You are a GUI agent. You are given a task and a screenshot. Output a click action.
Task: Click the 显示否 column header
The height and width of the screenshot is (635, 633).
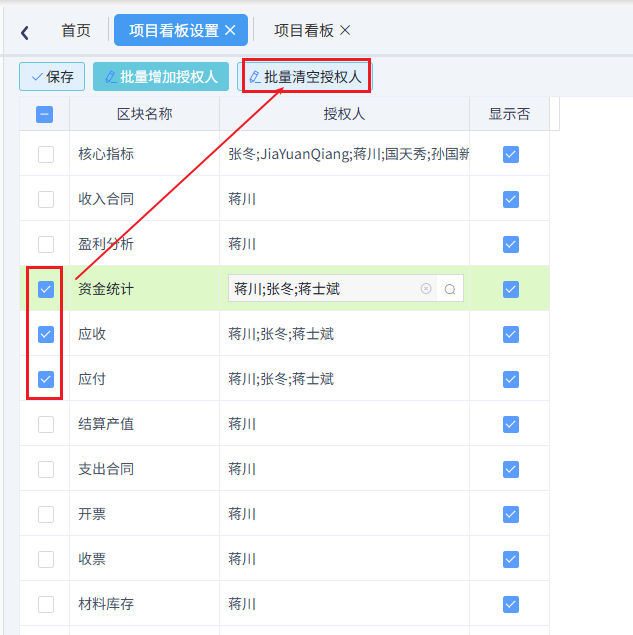click(x=509, y=114)
